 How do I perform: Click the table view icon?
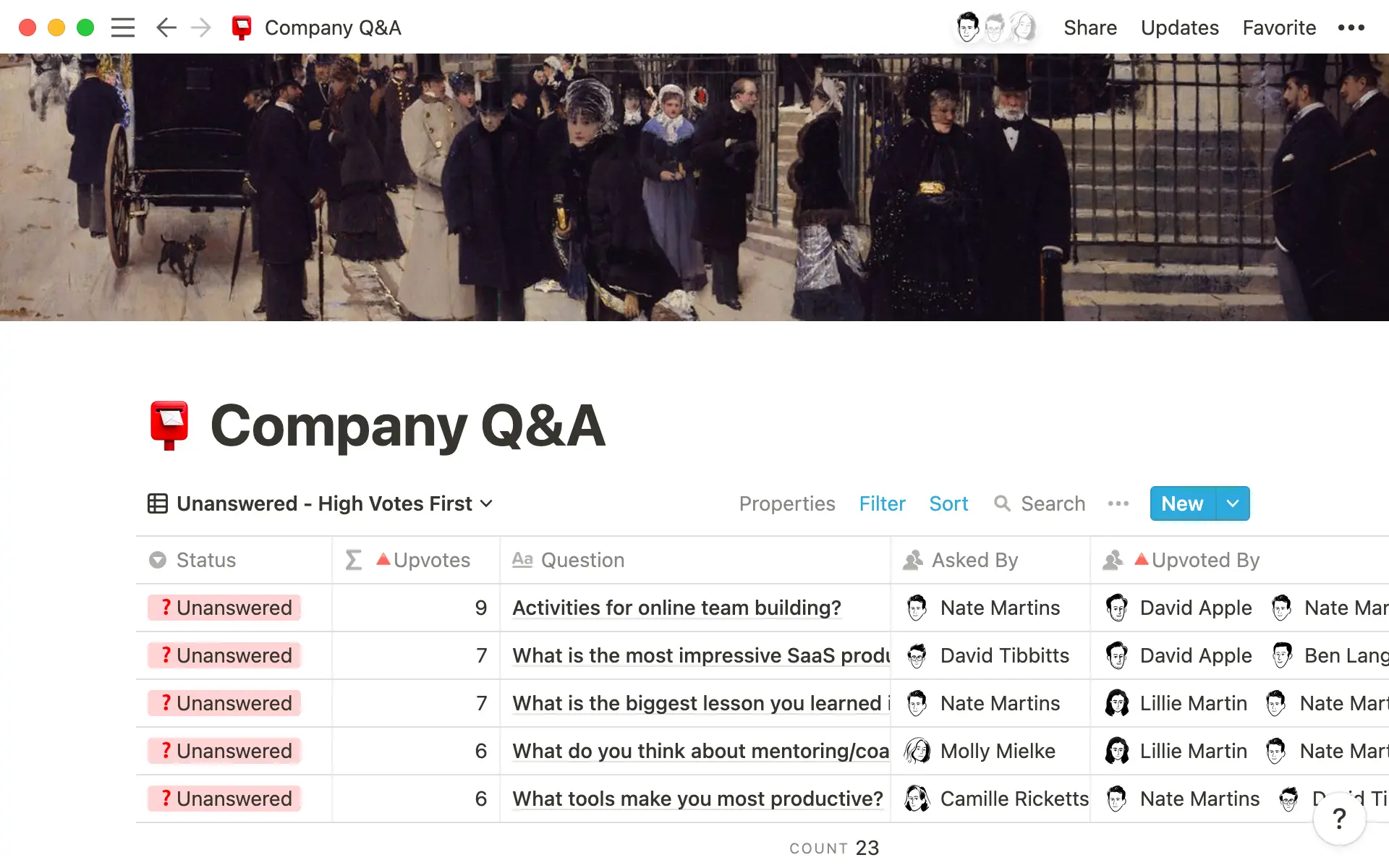[x=158, y=503]
